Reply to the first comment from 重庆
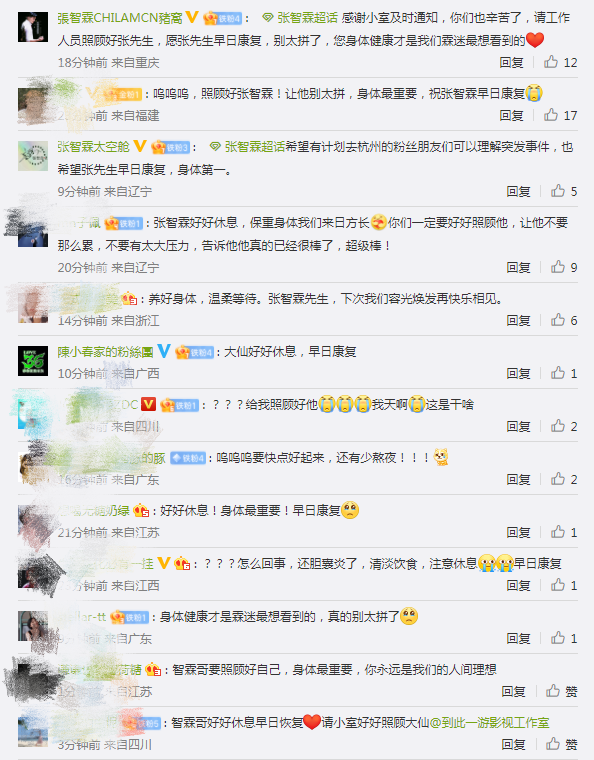Image resolution: width=594 pixels, height=760 pixels. [512, 63]
